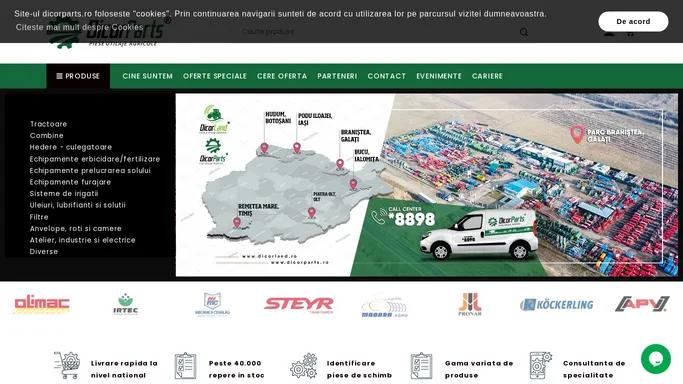Accept cookies with De acord button
683x384 pixels.
click(633, 21)
